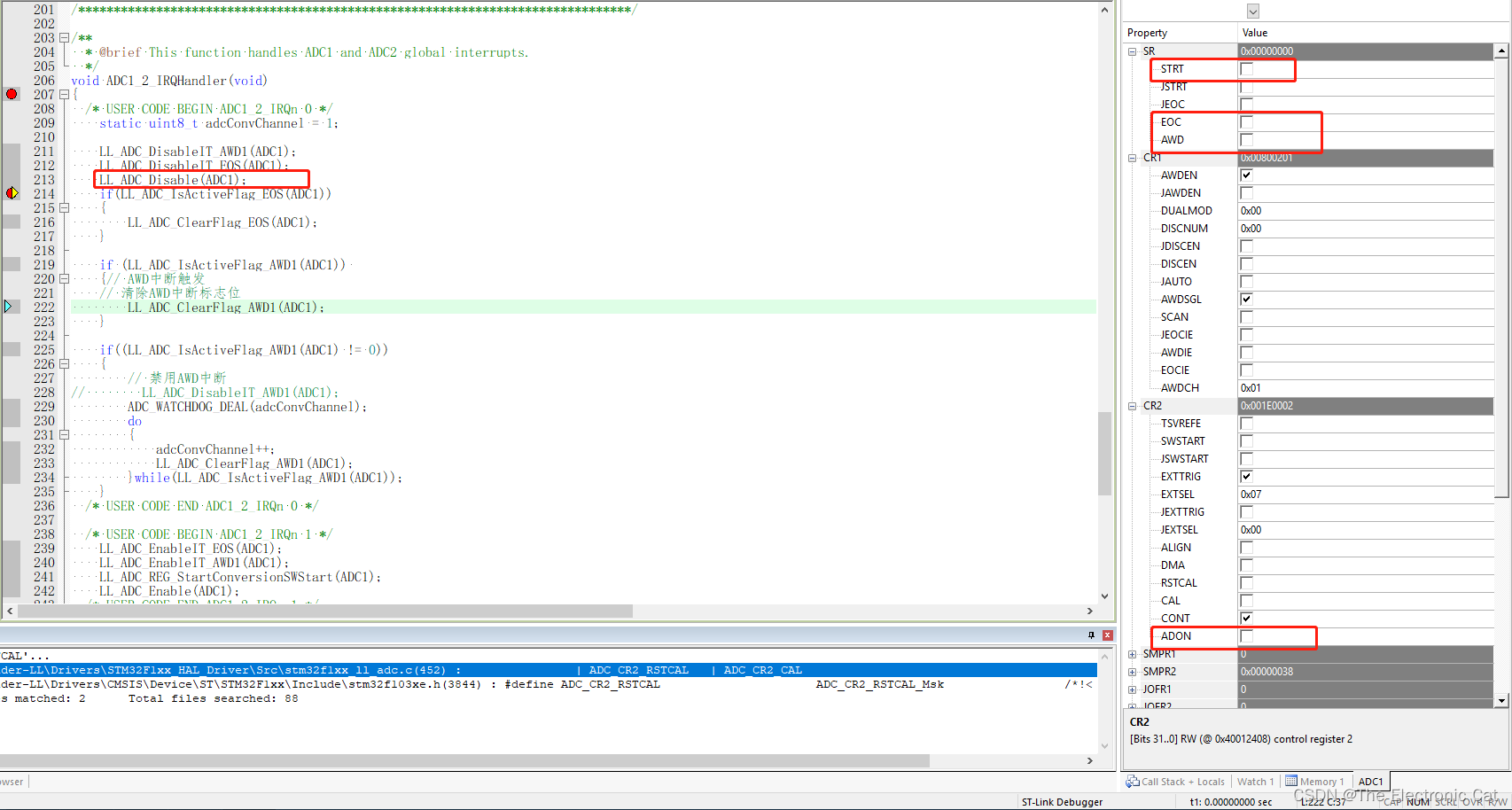
Task: Expand the SMPR2 register node
Action: (x=1132, y=672)
